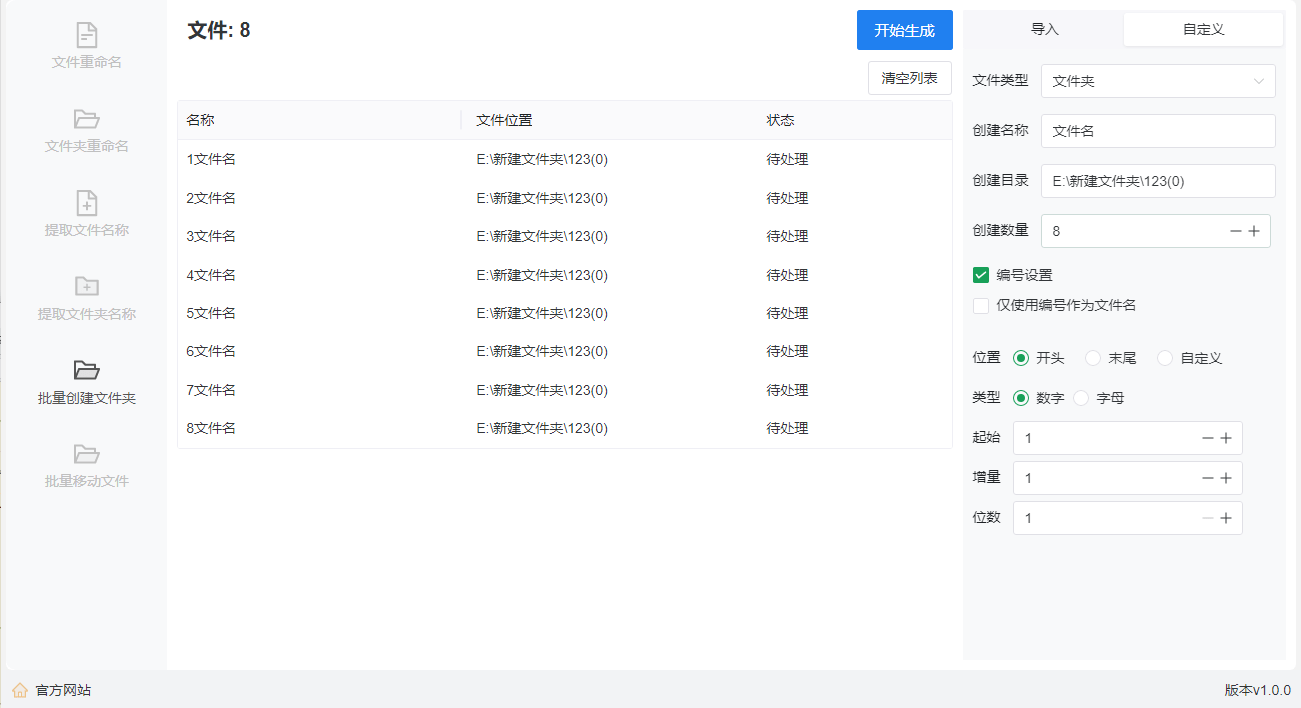Uncheck the 编号设置 checkbox
This screenshot has height=708, width=1301.
[981, 275]
